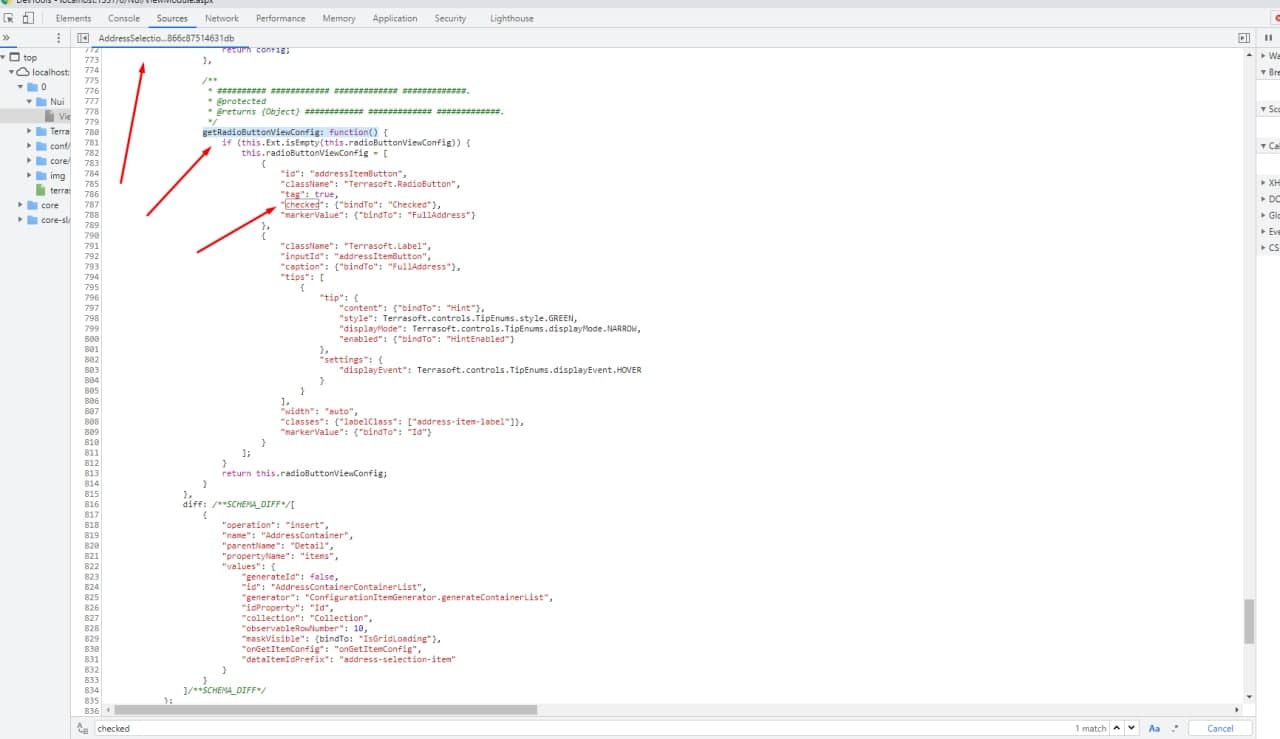
Task: Click the cloud icon beside localhost
Action: click(23, 72)
